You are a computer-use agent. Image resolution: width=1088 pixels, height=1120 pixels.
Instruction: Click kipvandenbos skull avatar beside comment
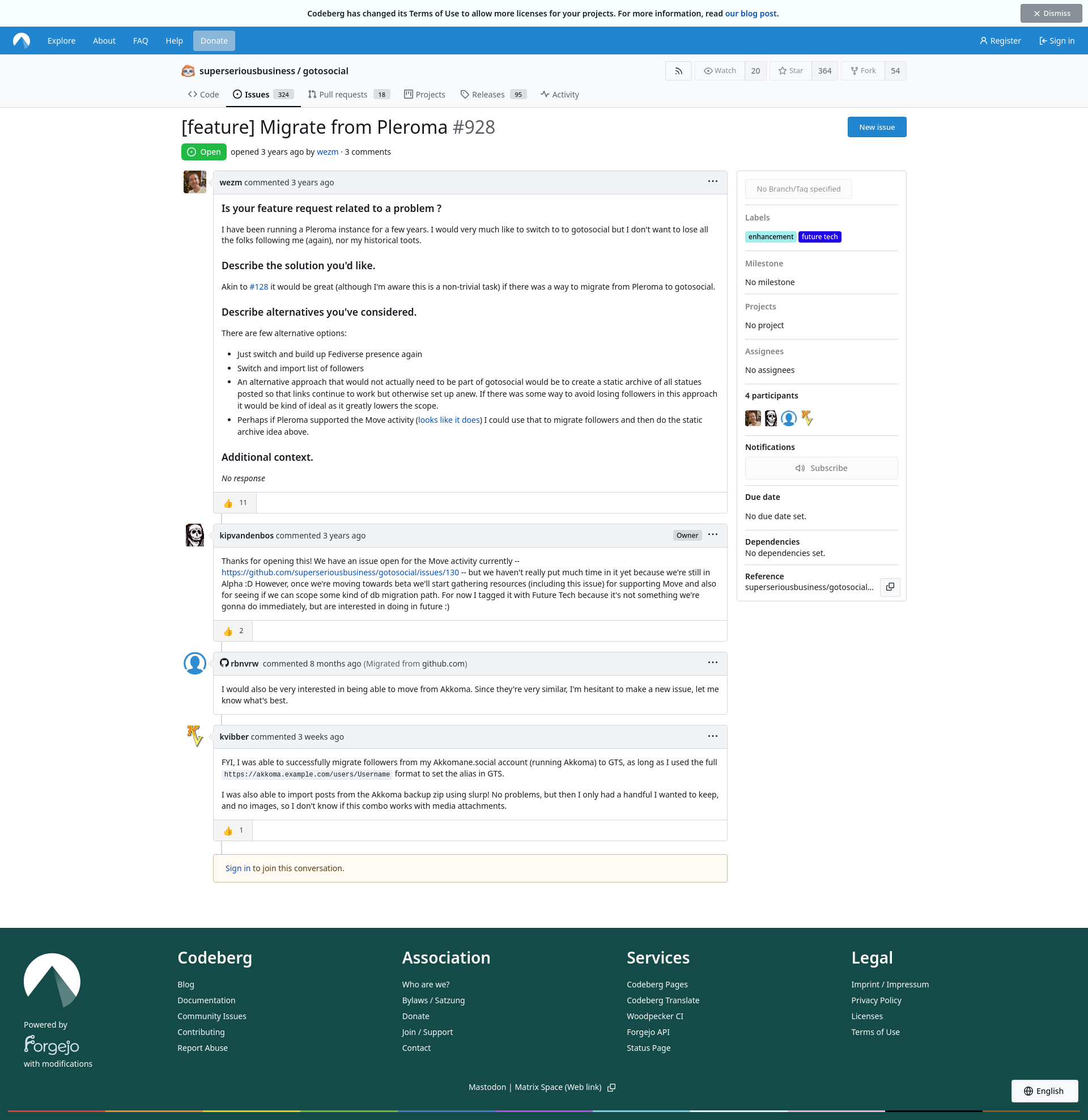pos(194,535)
